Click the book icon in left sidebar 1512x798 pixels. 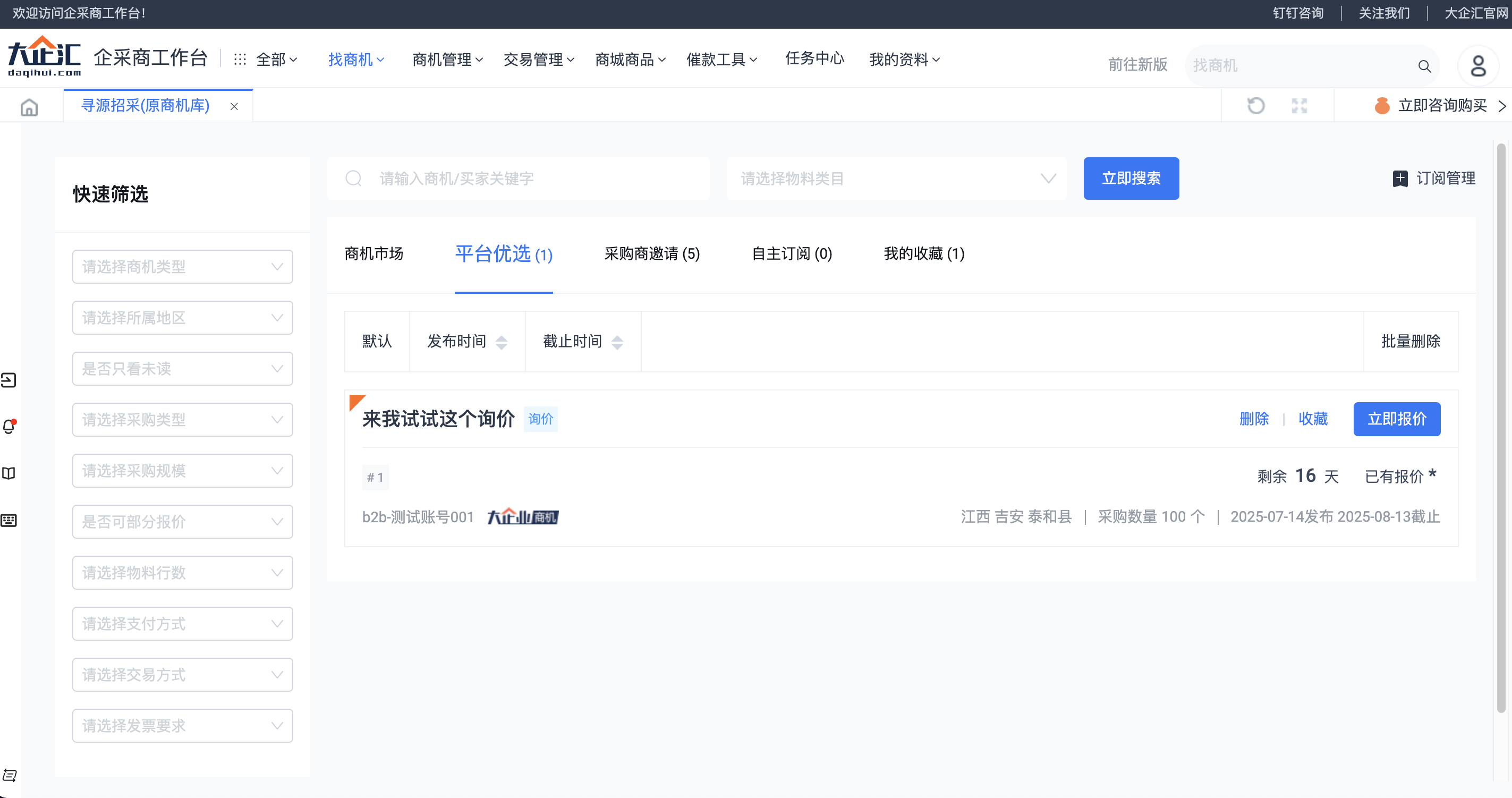click(9, 473)
